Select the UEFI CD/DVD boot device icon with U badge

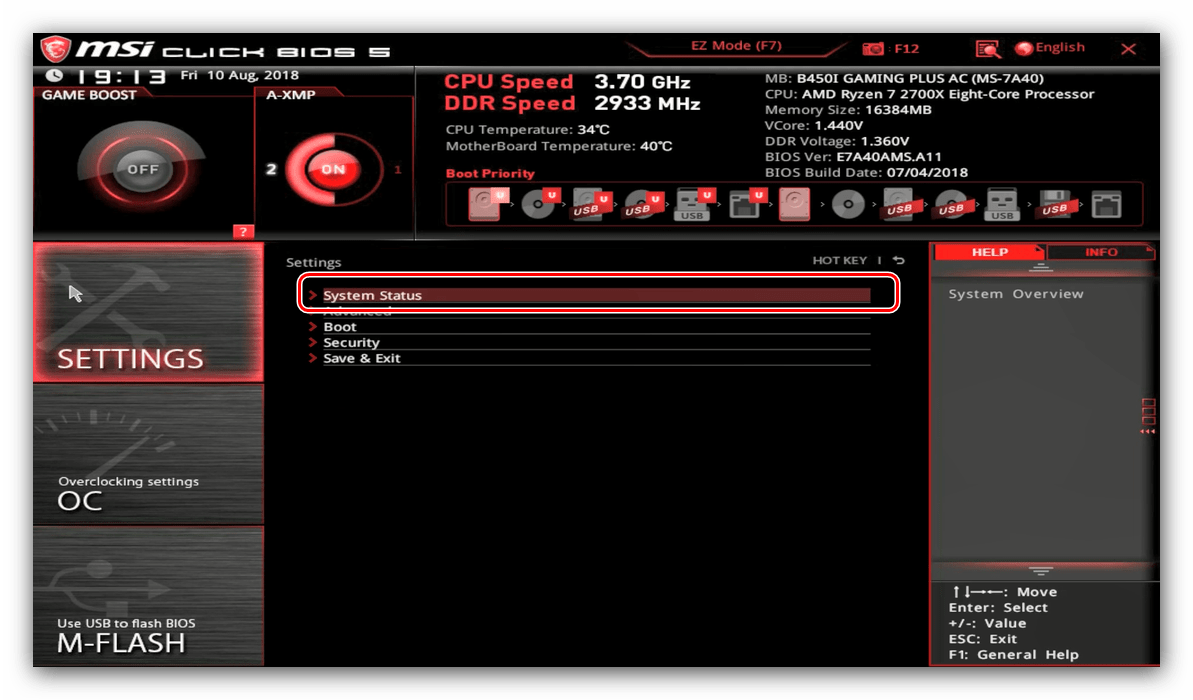540,204
